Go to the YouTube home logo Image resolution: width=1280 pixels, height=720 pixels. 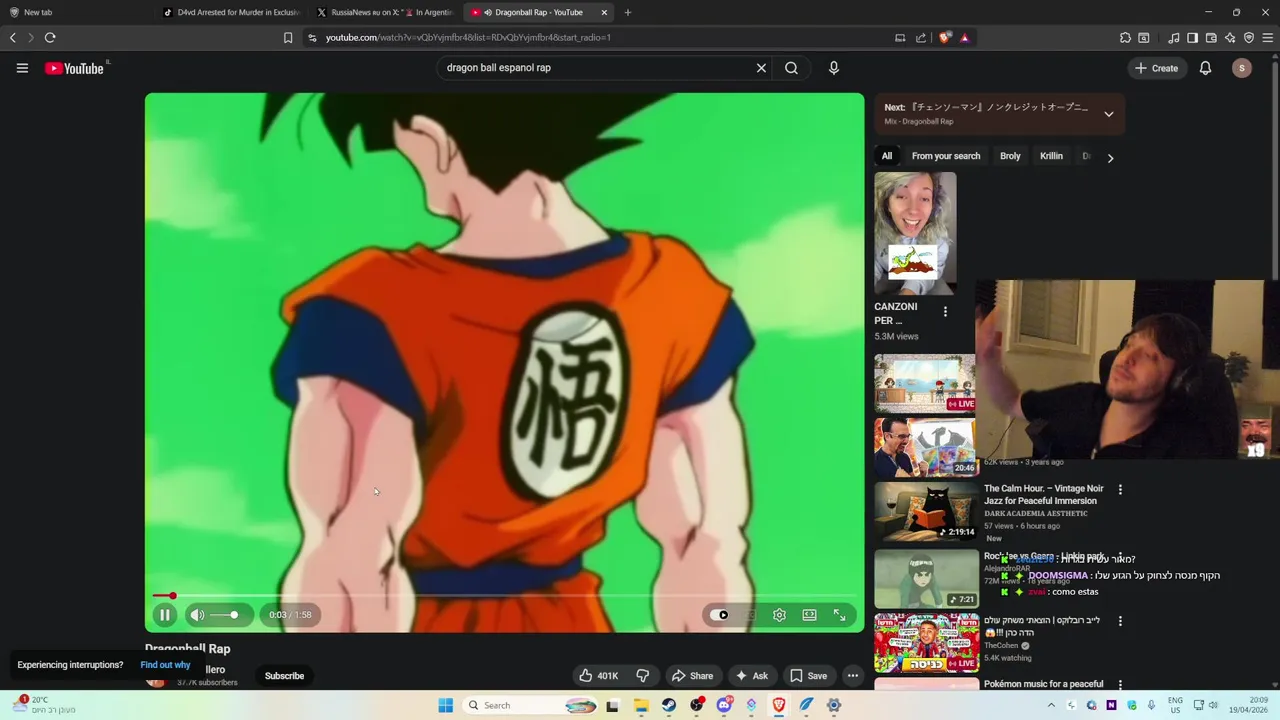pos(75,68)
